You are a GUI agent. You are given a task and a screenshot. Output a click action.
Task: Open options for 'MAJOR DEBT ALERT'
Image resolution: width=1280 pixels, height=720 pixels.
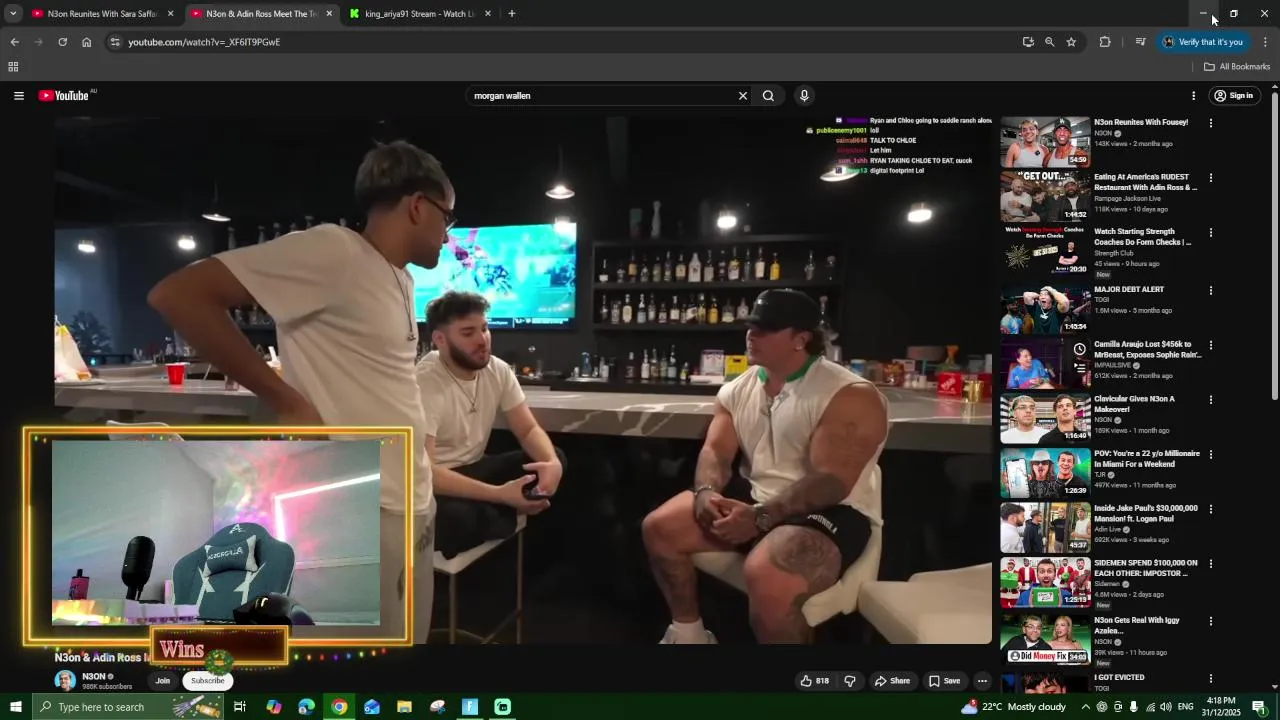tap(1211, 291)
